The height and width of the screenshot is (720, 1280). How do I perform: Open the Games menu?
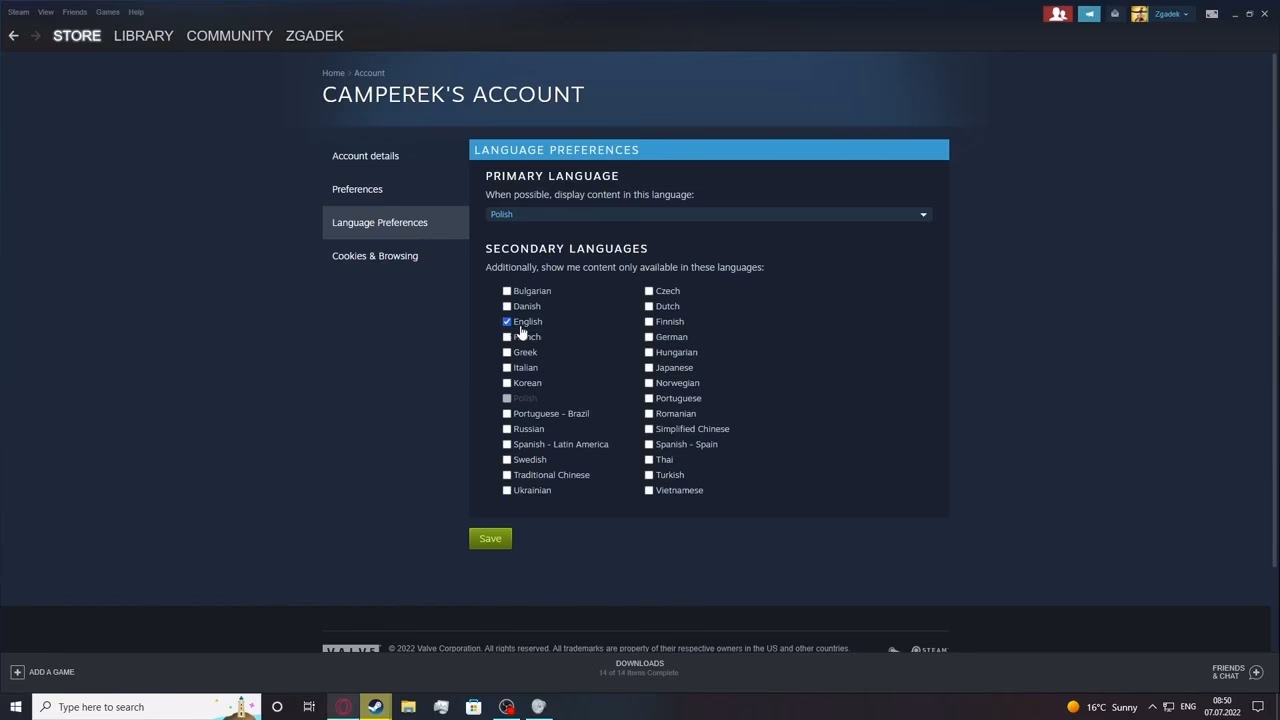pos(107,12)
